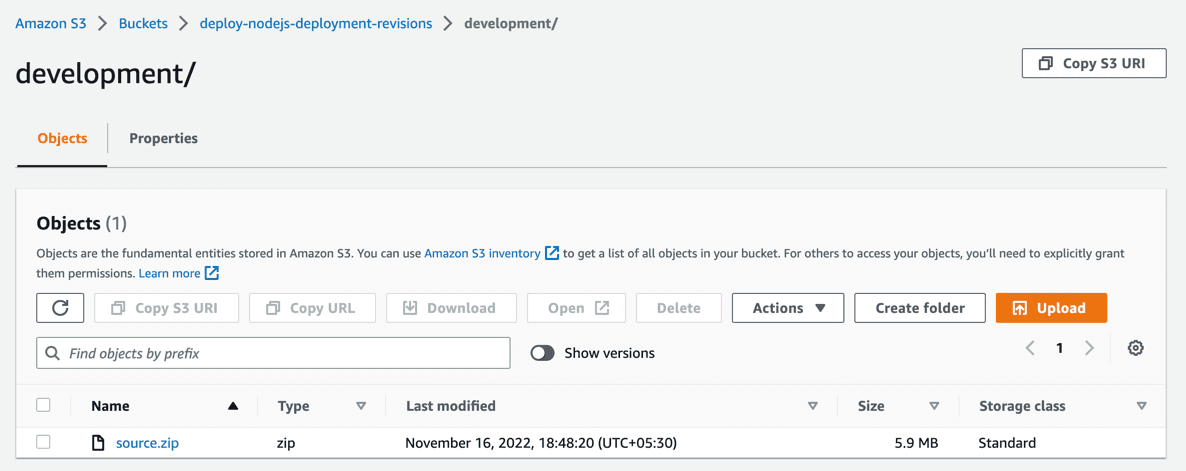Viewport: 1186px width, 471px height.
Task: Click the development/ breadcrumb text
Action: 511,23
